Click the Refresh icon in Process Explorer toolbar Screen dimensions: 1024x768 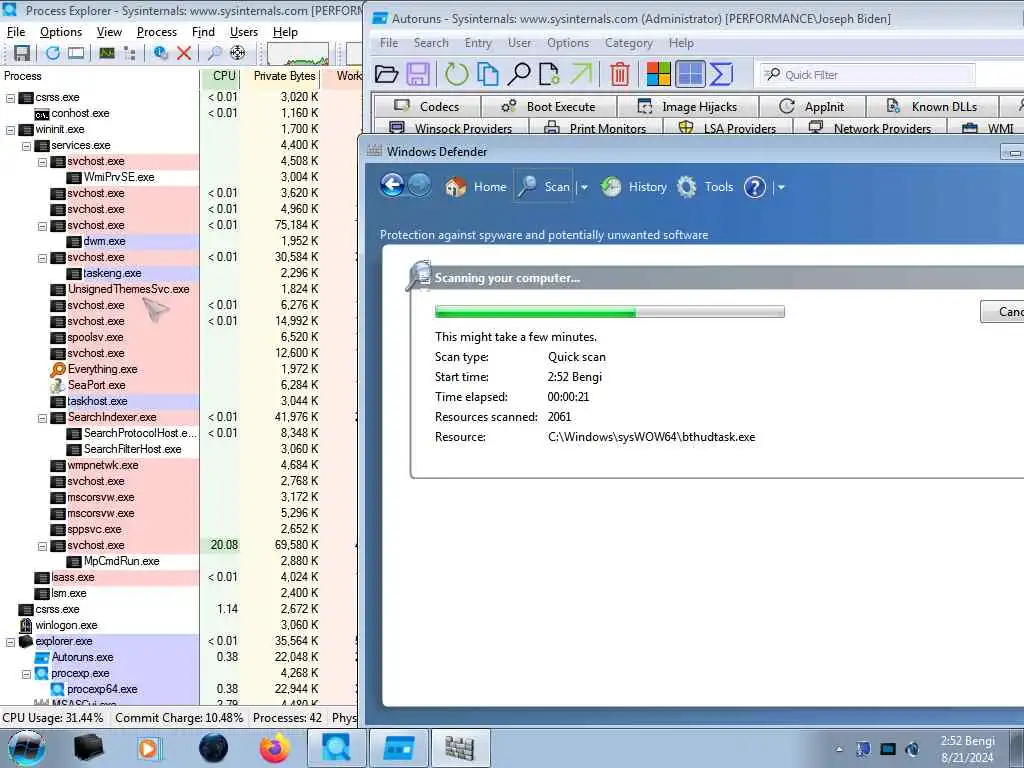click(53, 54)
